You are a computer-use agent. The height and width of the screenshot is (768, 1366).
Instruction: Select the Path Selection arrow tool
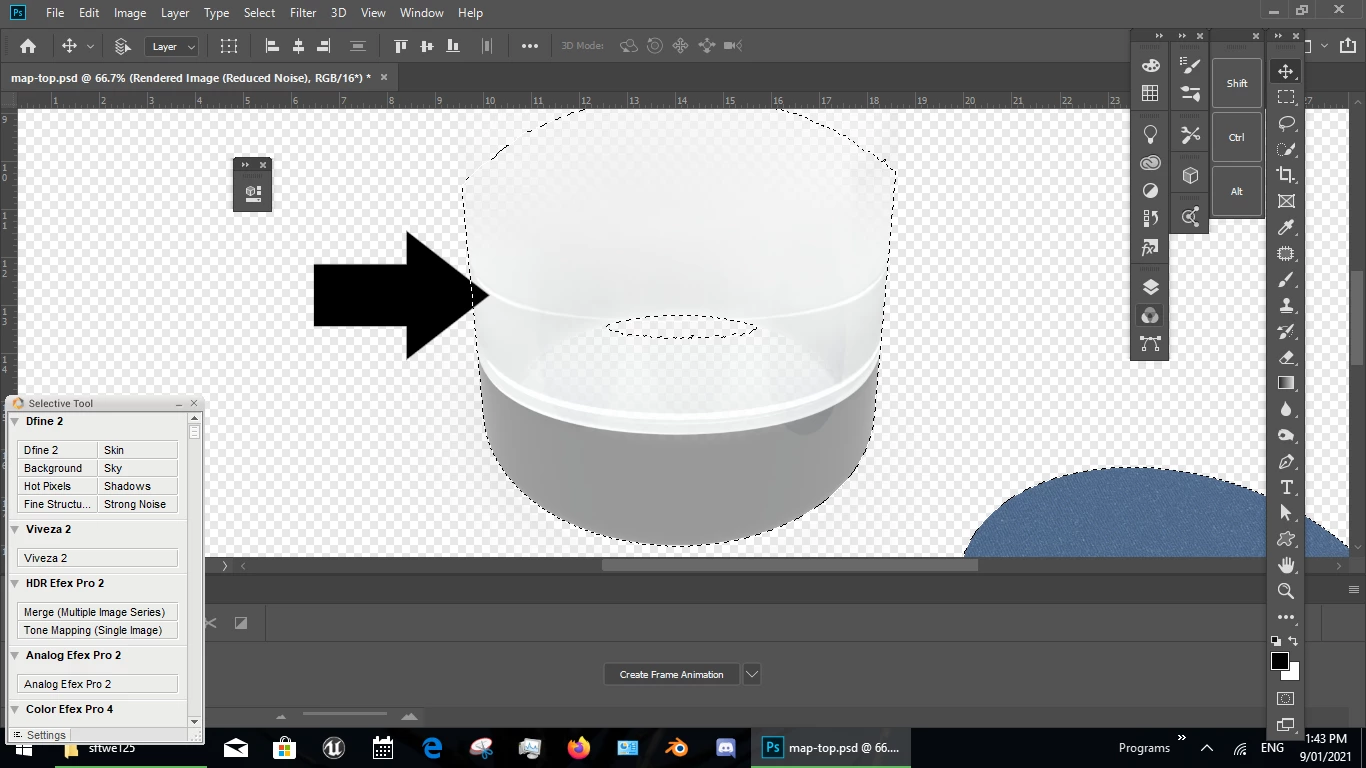(x=1286, y=513)
